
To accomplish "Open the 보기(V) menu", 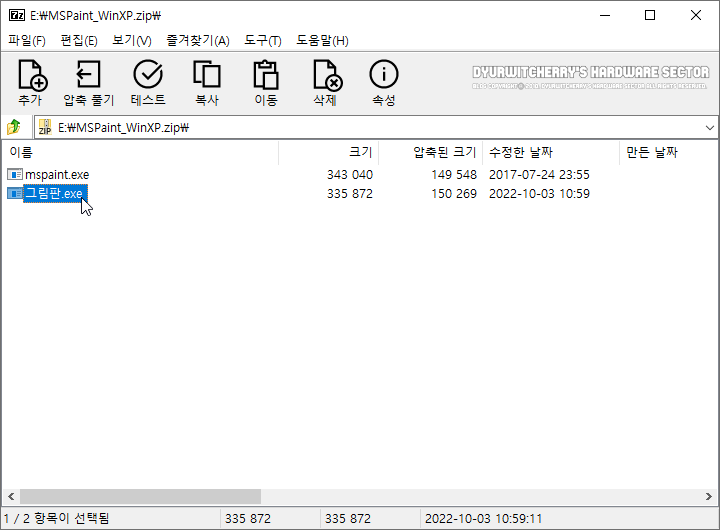I will pyautogui.click(x=132, y=41).
